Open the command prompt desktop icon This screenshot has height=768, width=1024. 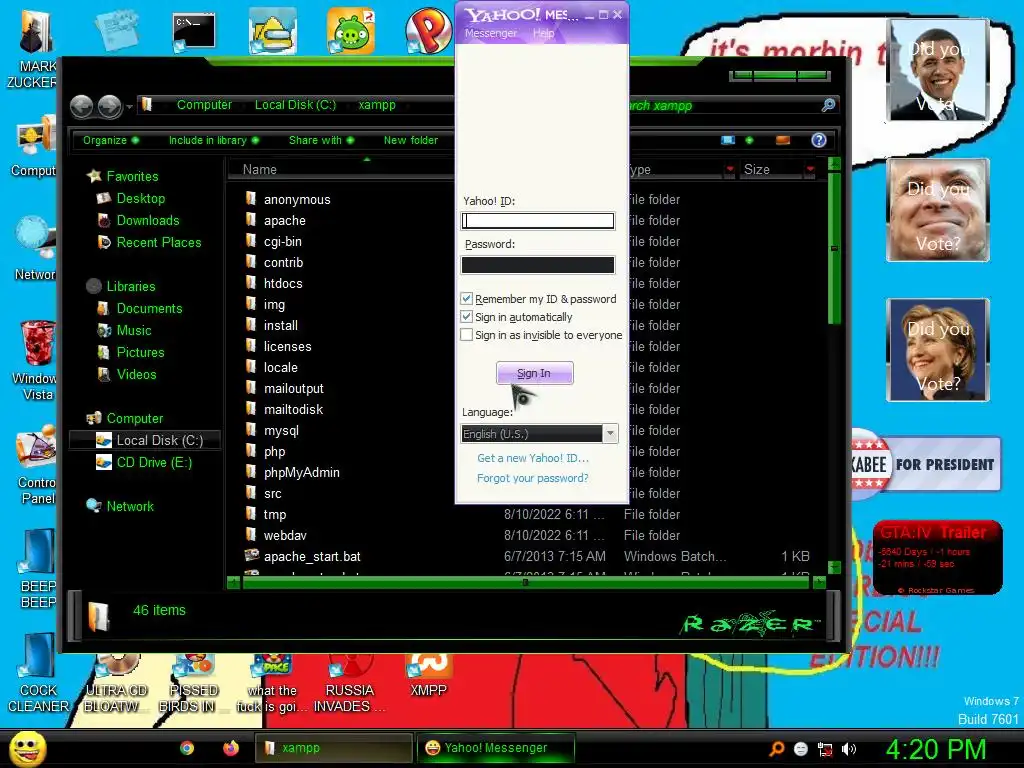[x=194, y=31]
